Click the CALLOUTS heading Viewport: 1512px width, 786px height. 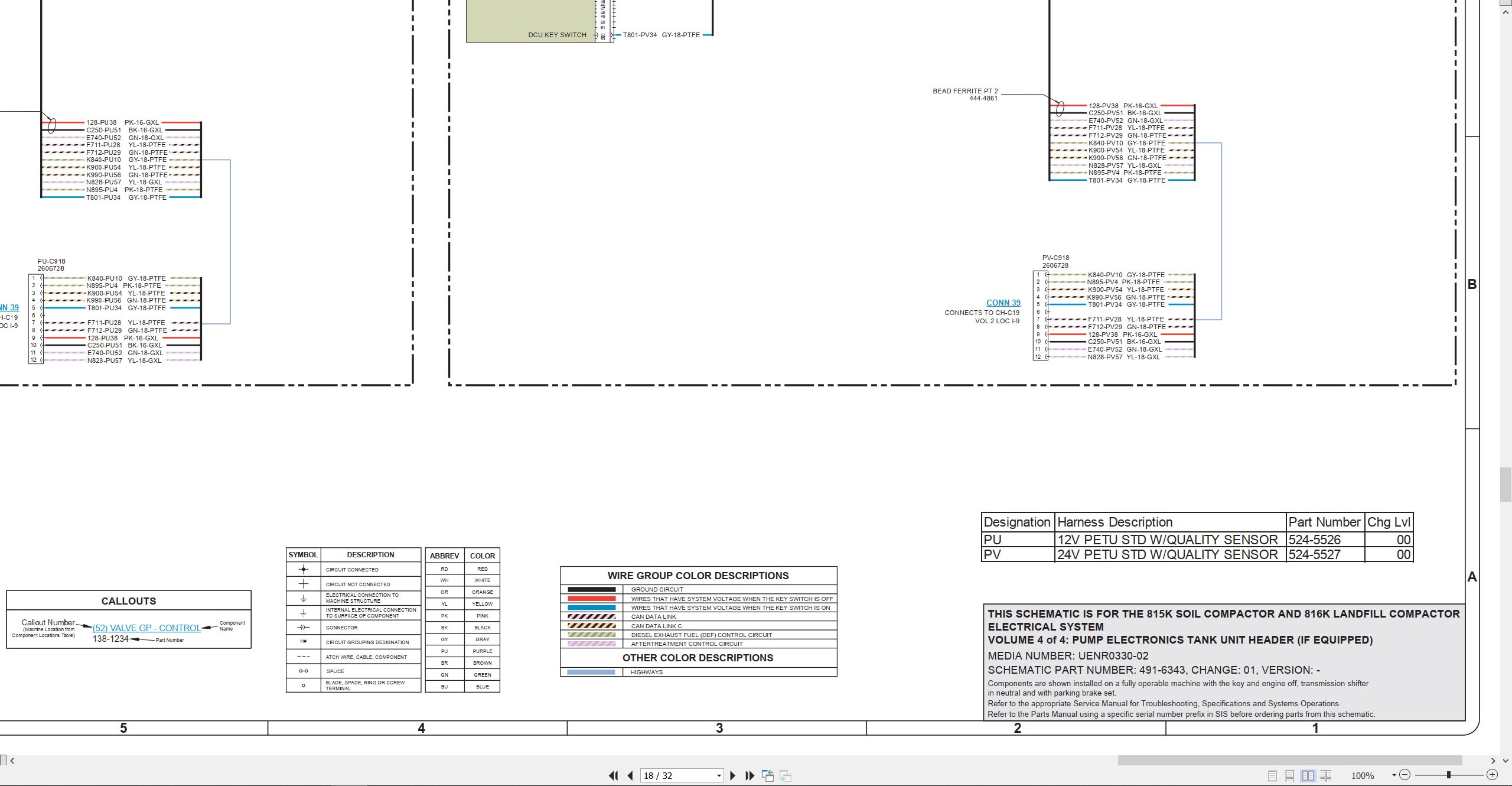129,601
